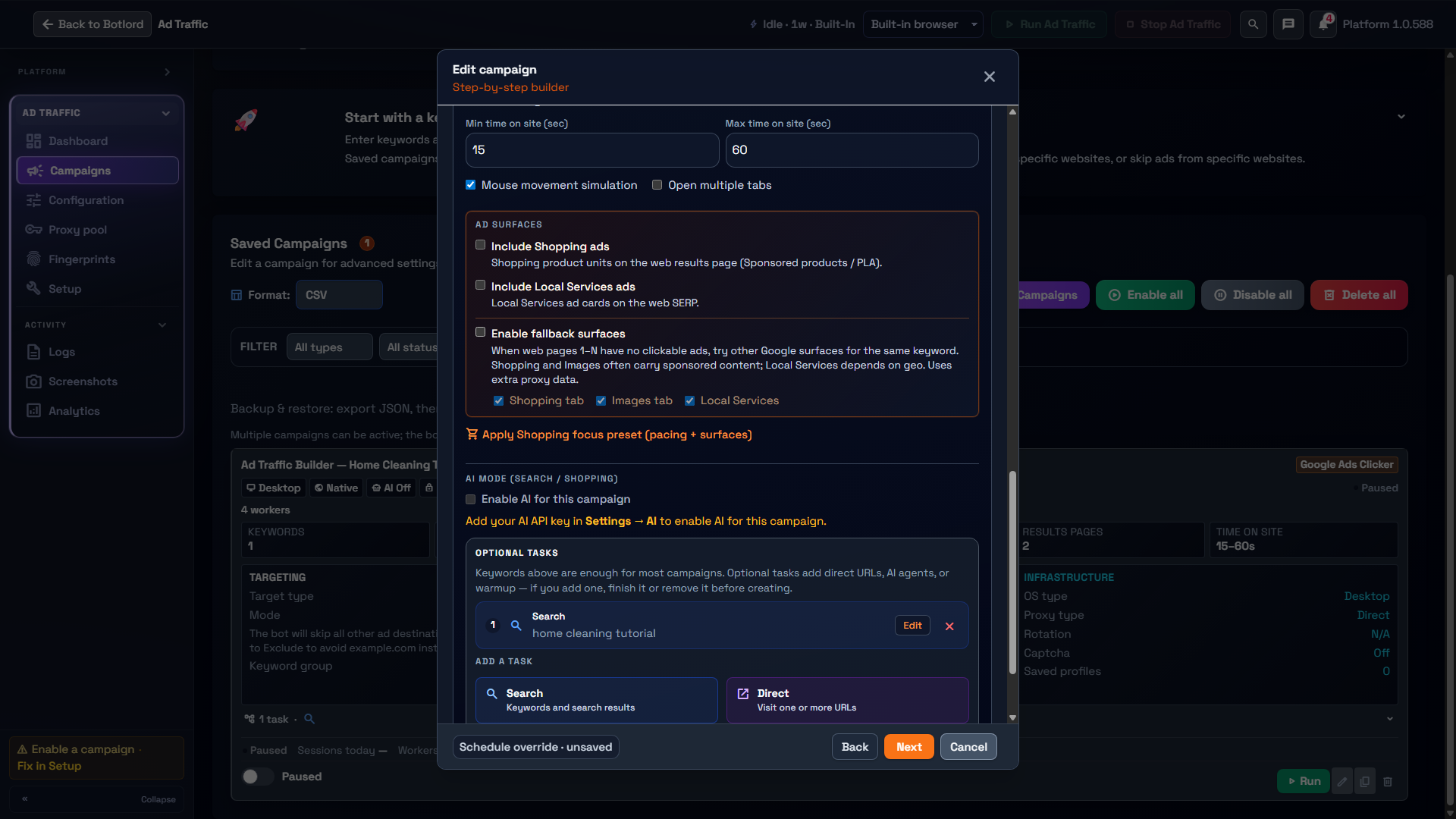Duplicate campaign with copy icon

[1365, 781]
